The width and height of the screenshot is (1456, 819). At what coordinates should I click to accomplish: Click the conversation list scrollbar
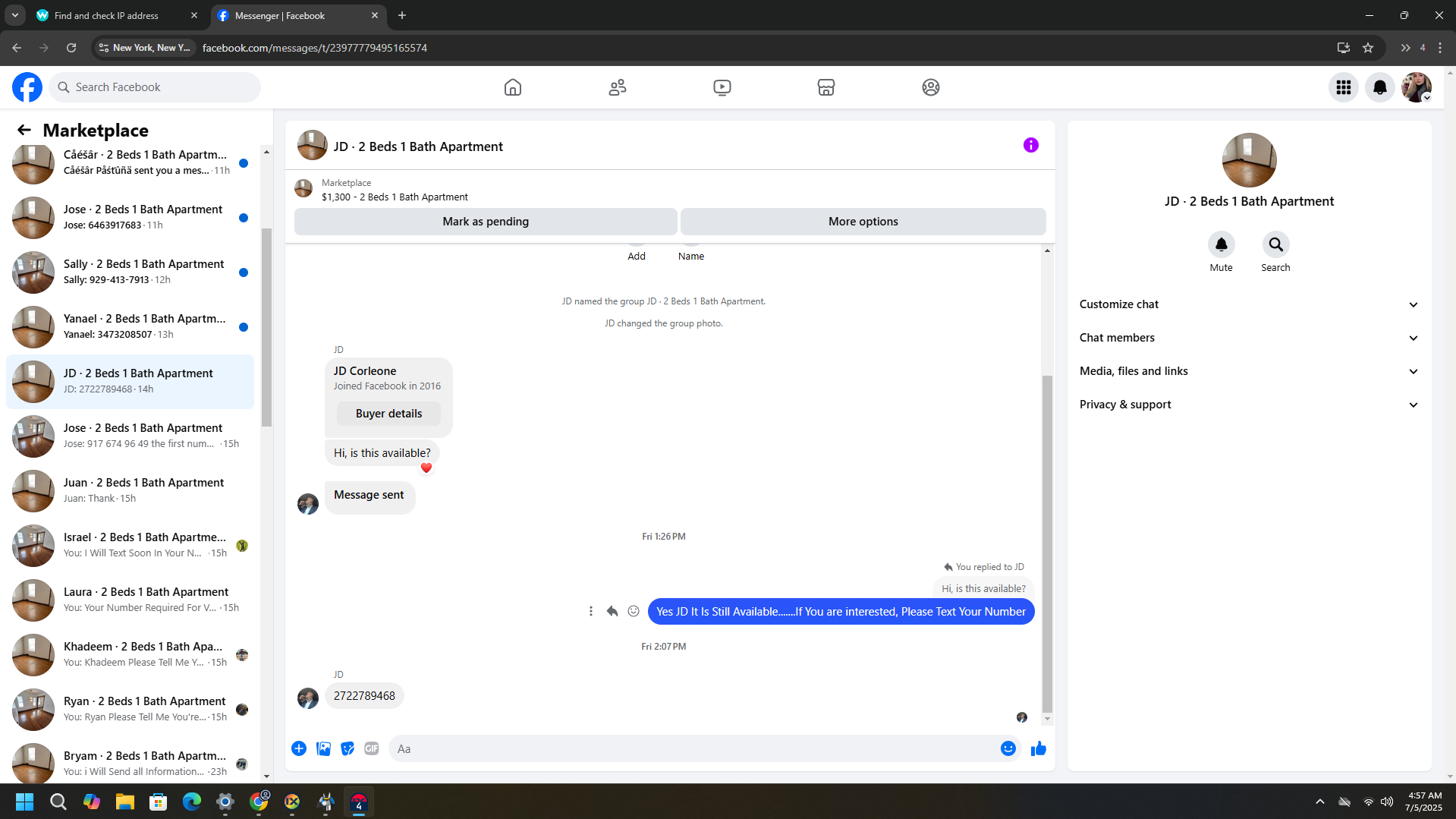[x=266, y=326]
